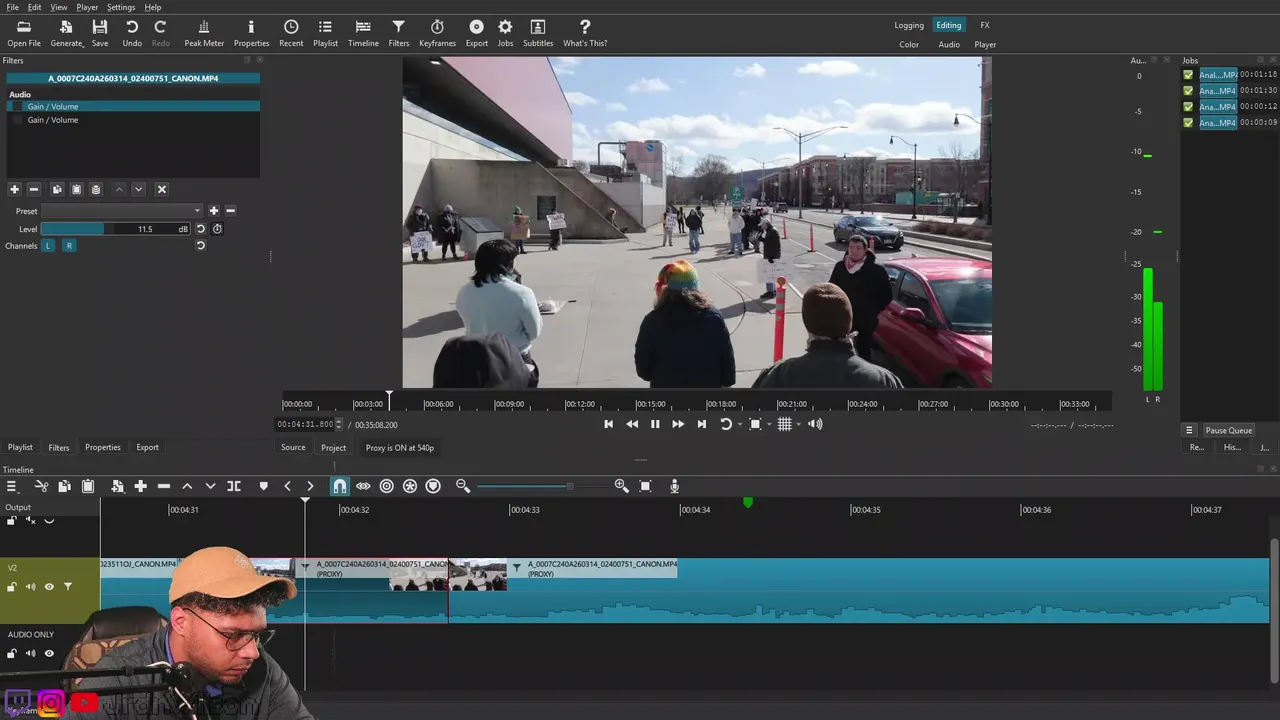Select the Audio layout

(x=949, y=44)
